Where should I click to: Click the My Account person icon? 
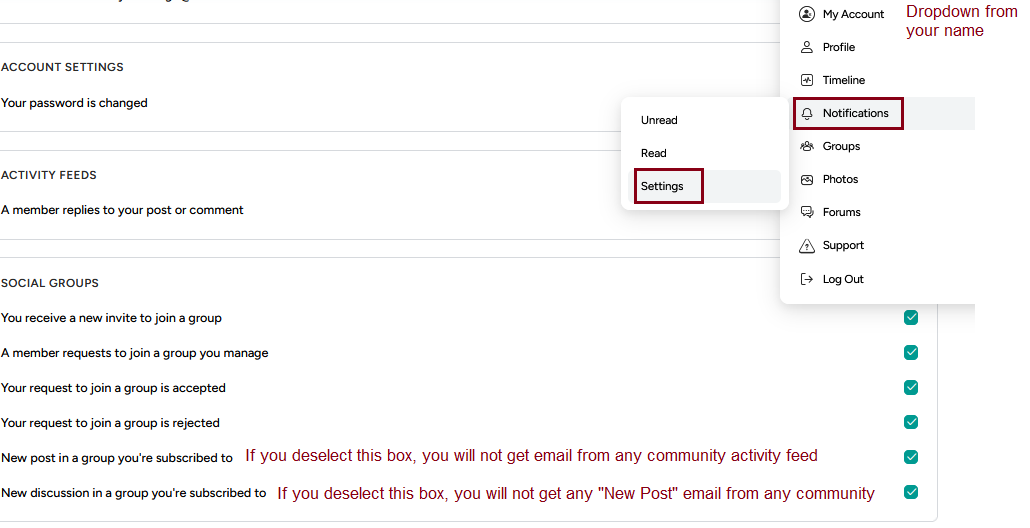click(x=807, y=14)
